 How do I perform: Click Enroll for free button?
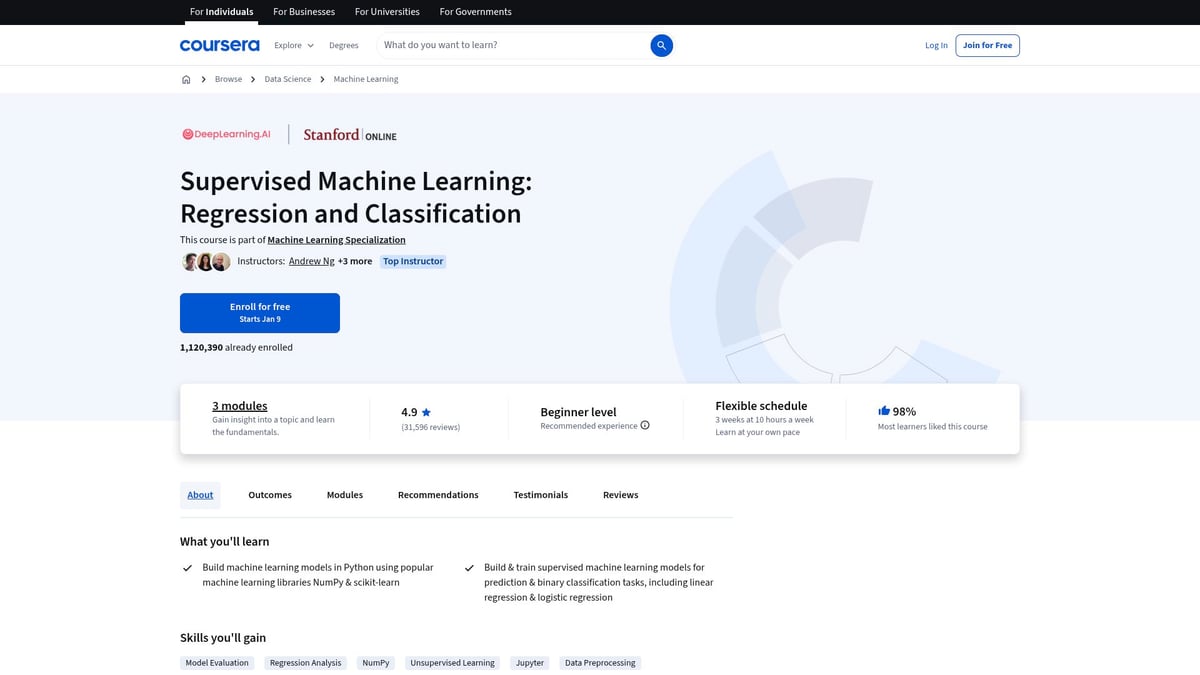pos(260,313)
